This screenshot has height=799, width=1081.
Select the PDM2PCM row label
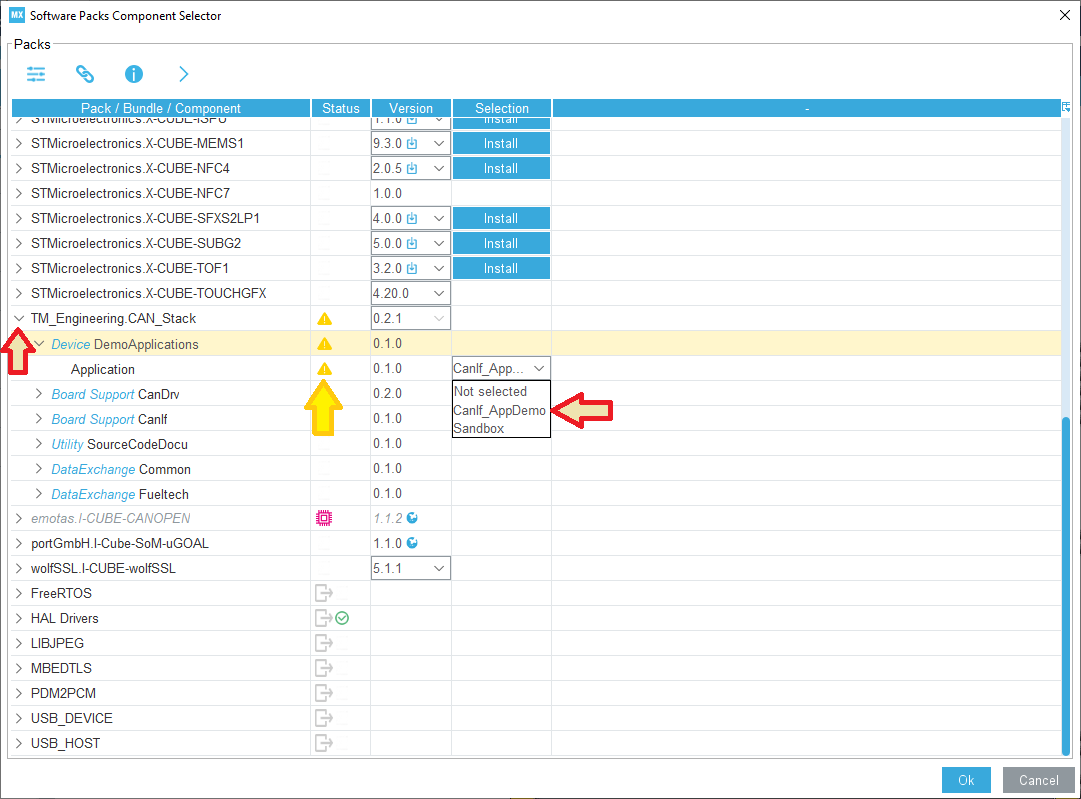(x=63, y=693)
